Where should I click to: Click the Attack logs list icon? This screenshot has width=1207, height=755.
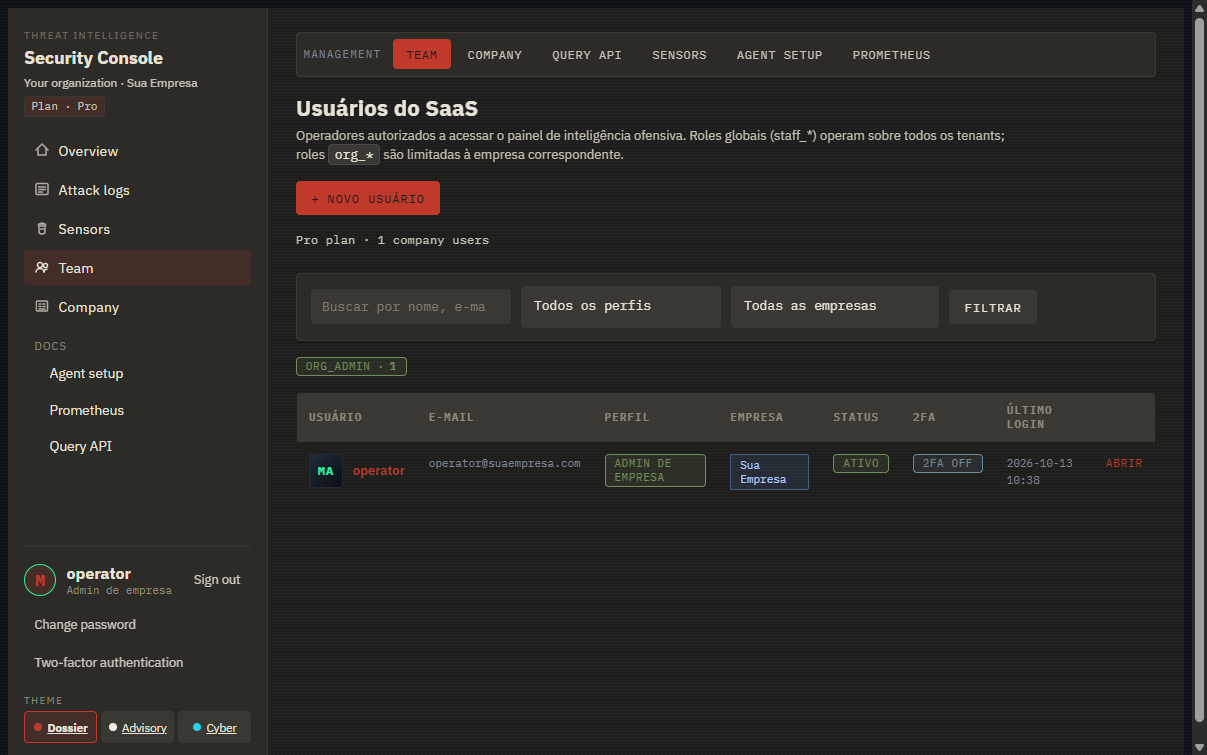[42, 190]
